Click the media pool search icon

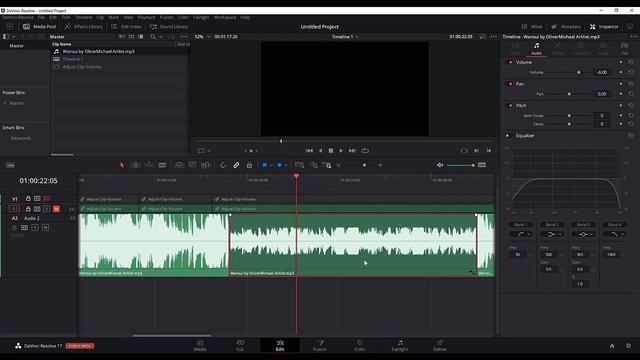pyautogui.click(x=153, y=37)
